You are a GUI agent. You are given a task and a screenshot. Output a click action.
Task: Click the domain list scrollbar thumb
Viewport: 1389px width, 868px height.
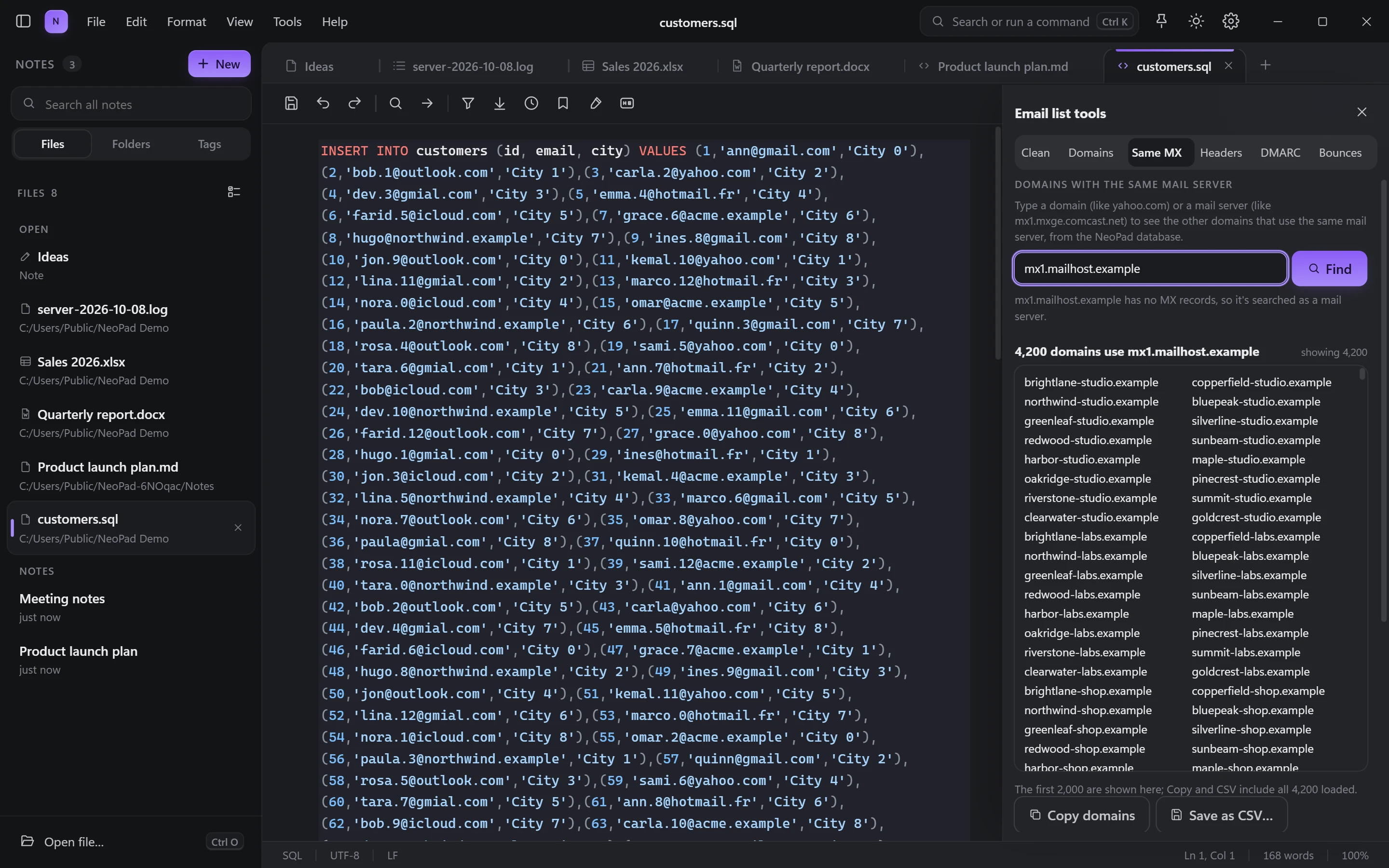pos(1362,374)
